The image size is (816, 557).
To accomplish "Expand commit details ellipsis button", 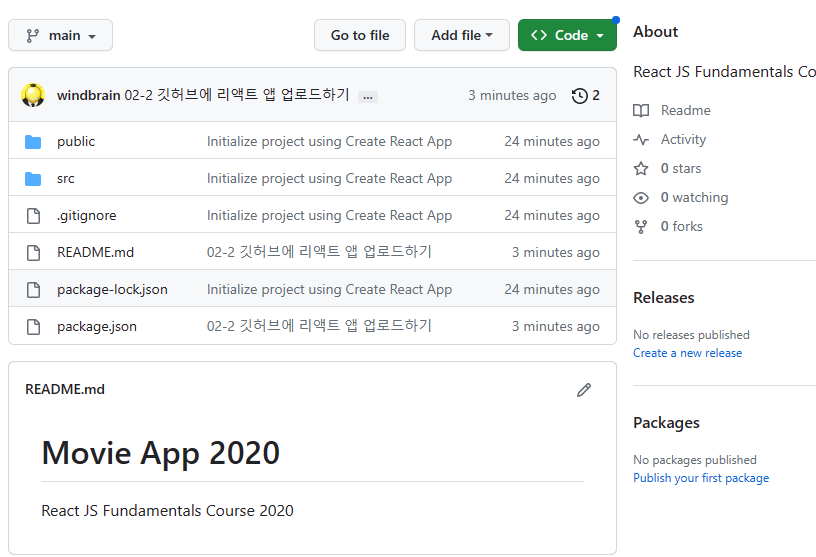I will (x=367, y=97).
